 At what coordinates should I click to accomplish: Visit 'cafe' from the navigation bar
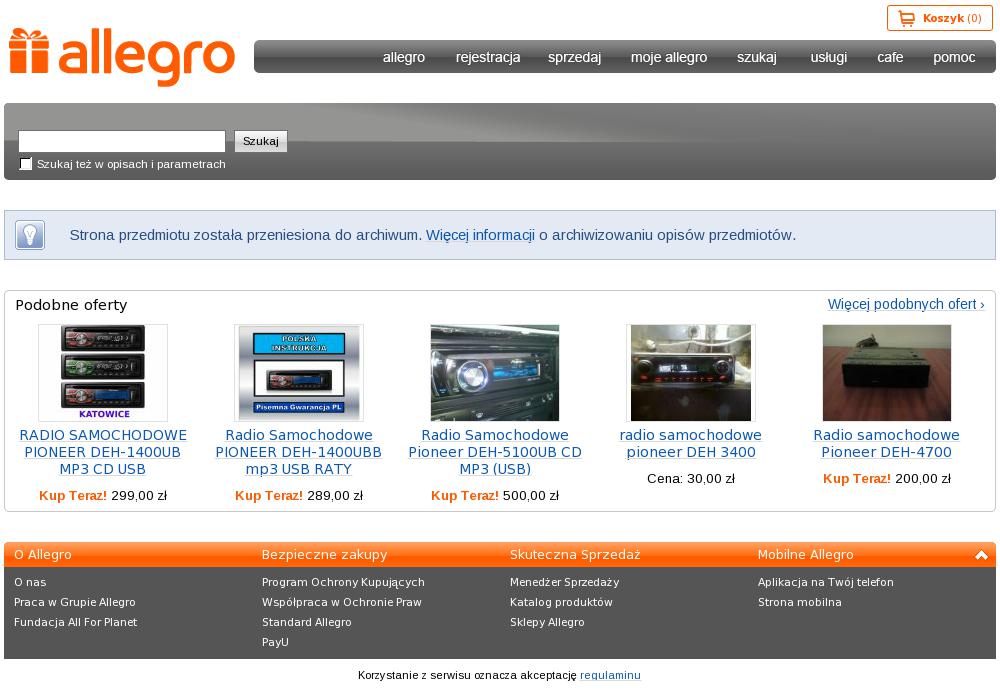tap(890, 57)
